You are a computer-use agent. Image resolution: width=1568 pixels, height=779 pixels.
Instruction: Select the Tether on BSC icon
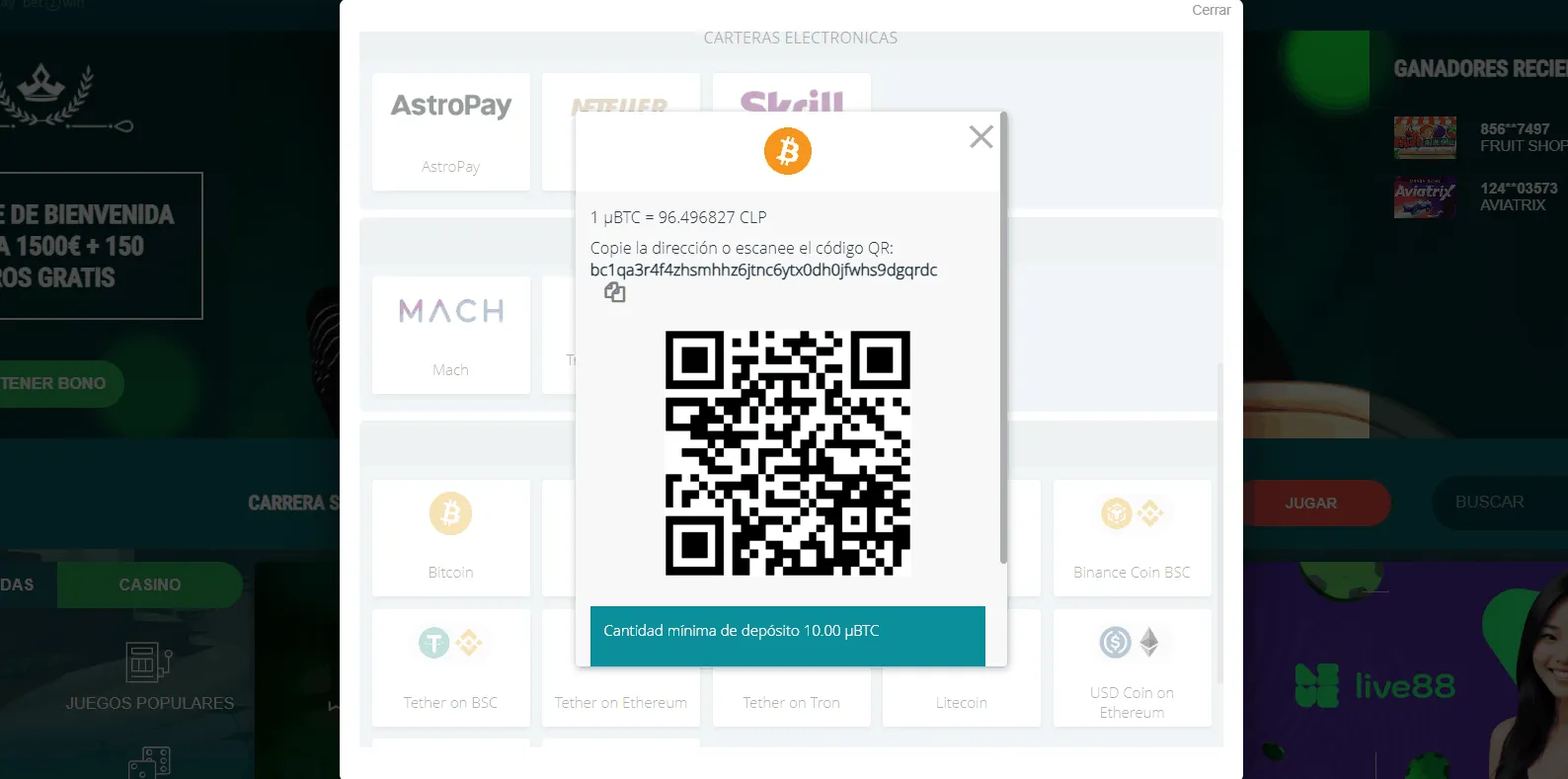pyautogui.click(x=450, y=643)
